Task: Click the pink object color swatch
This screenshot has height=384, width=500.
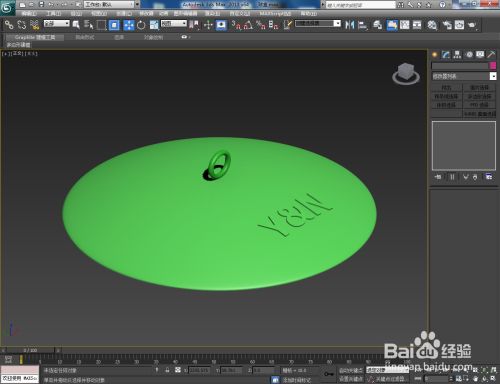Action: pos(493,66)
